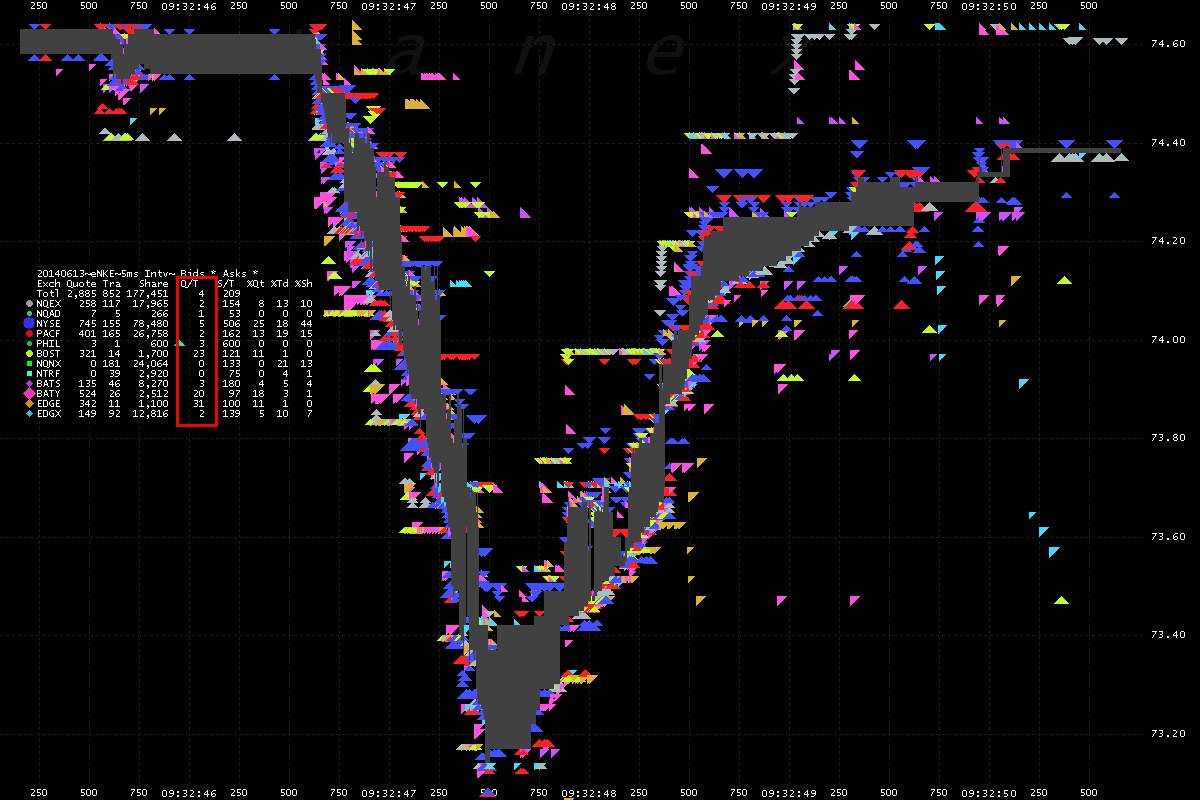The height and width of the screenshot is (800, 1200).
Task: Select the 'Quote' column header
Action: (81, 283)
